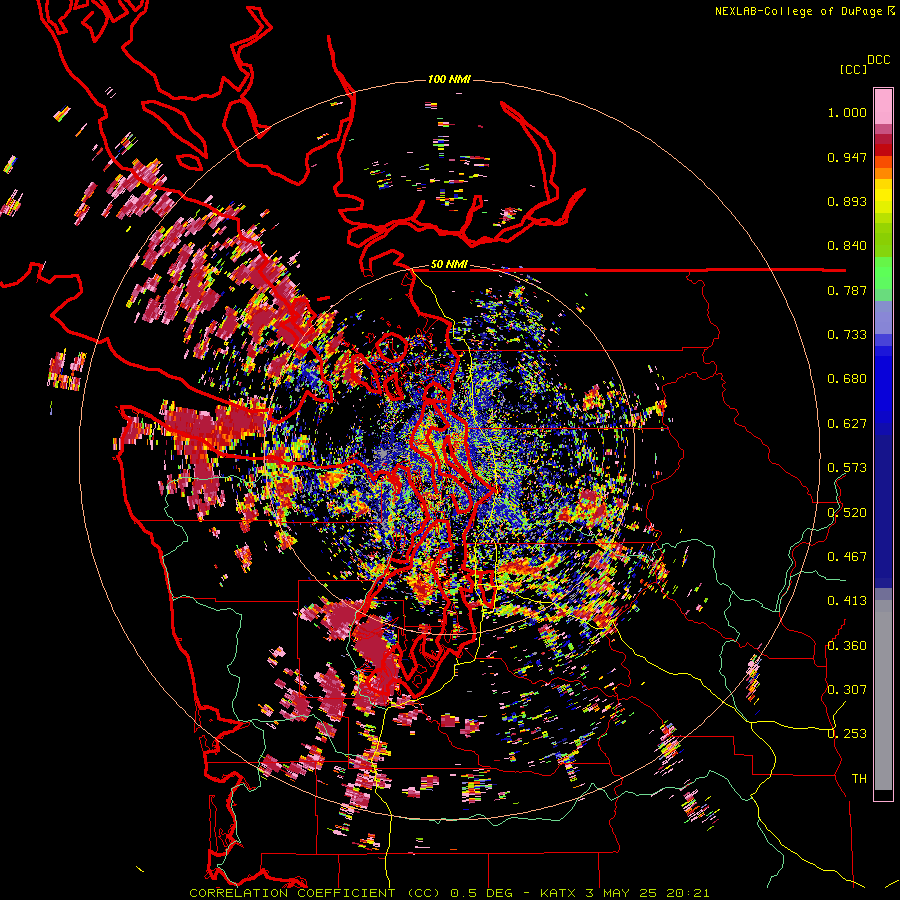
Task: Select the 0.520 color scale value
Action: [x=847, y=513]
